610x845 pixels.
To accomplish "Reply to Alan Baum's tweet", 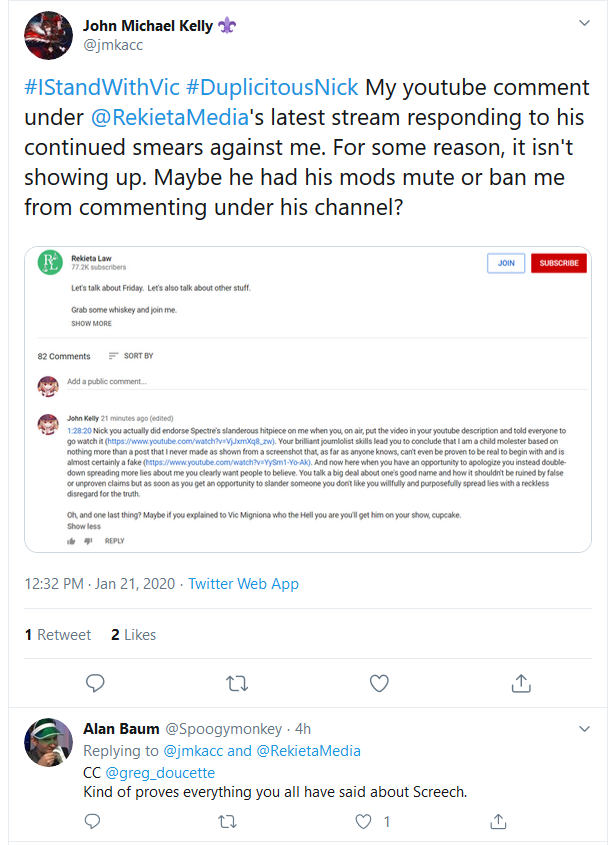I will [93, 821].
